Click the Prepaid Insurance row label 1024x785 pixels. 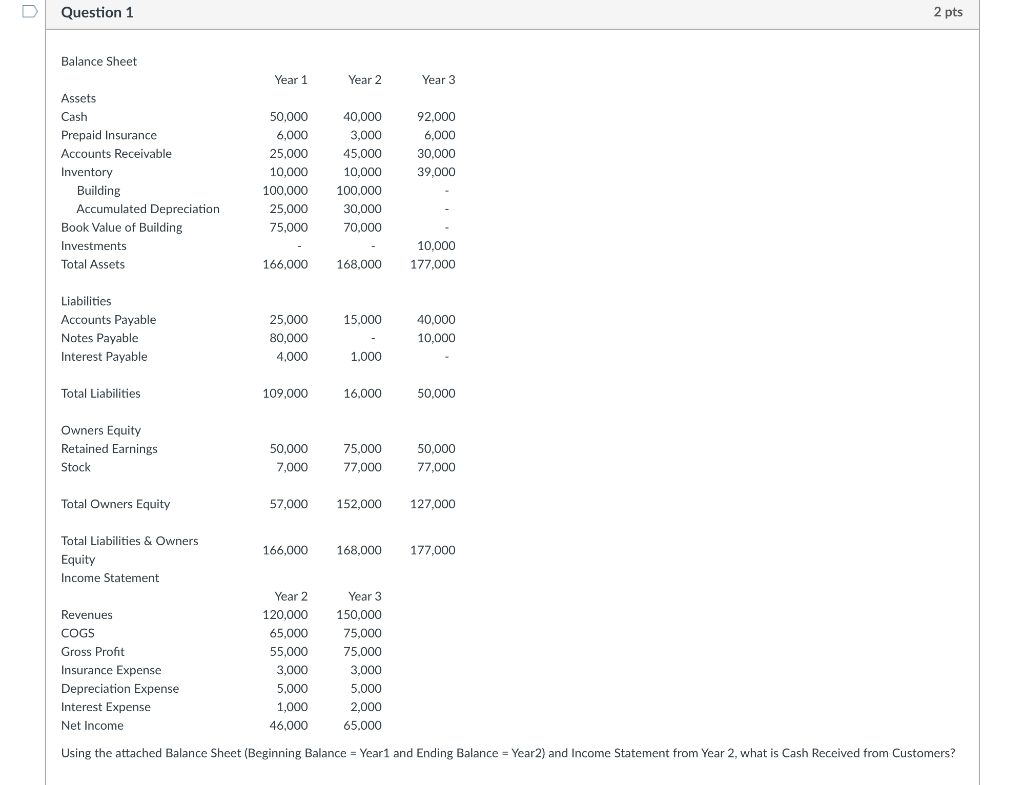tap(109, 134)
